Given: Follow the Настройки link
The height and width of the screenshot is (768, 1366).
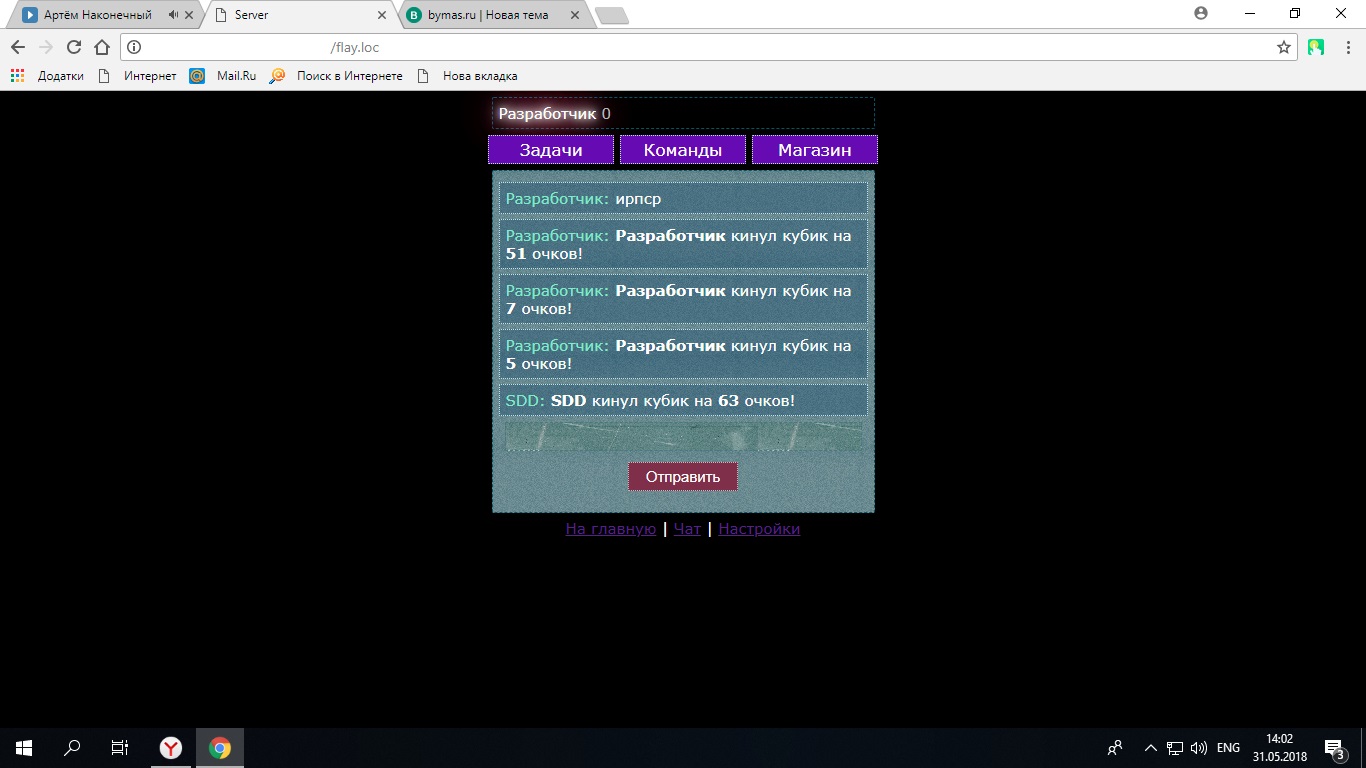Looking at the screenshot, I should (x=758, y=529).
